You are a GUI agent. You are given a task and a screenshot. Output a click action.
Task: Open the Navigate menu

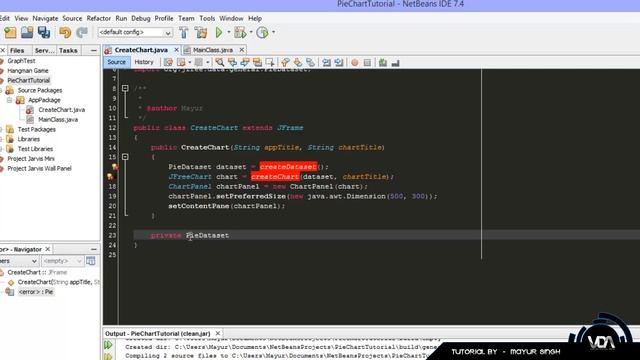[45, 18]
